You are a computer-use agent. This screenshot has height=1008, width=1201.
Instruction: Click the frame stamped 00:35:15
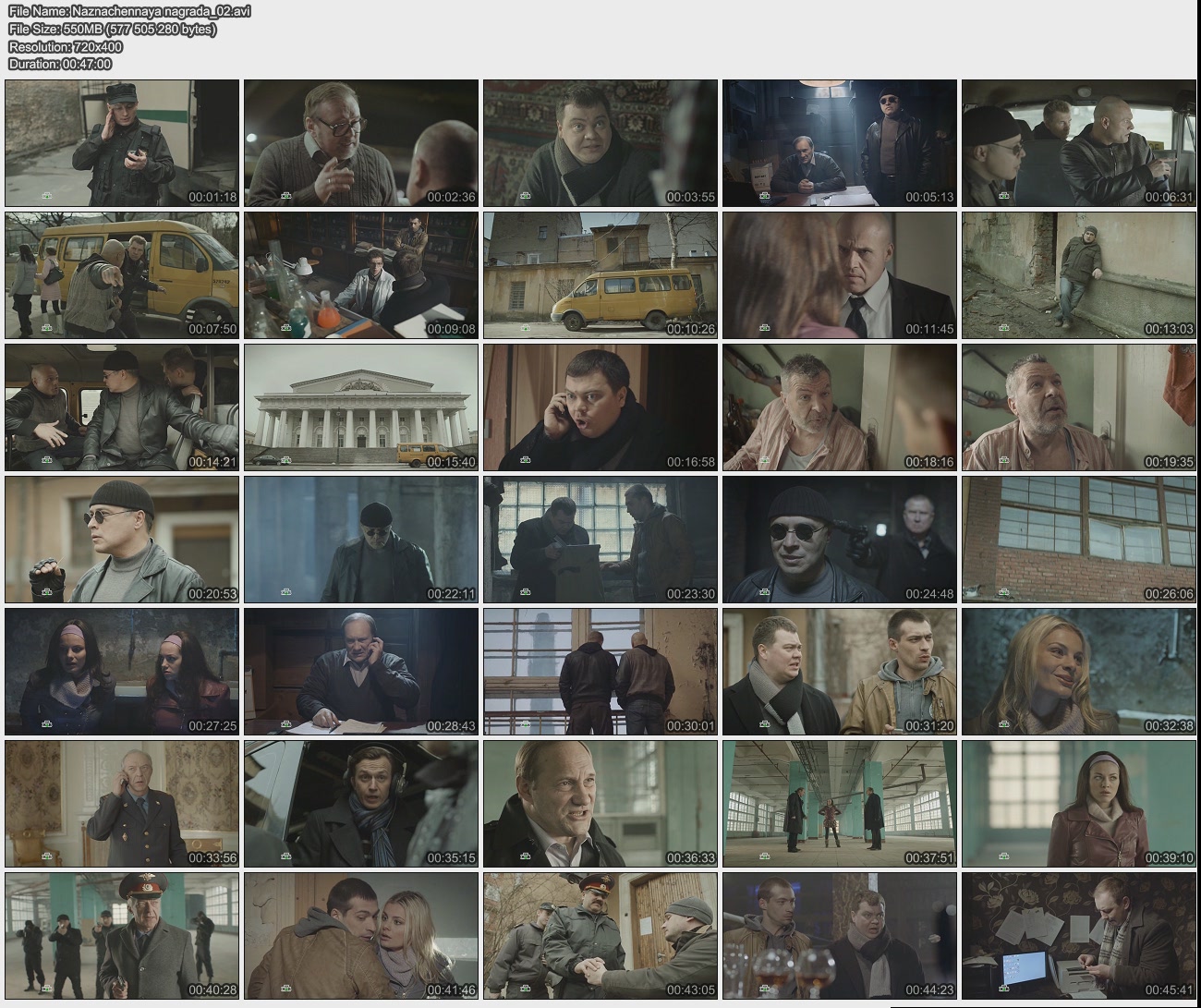(361, 804)
